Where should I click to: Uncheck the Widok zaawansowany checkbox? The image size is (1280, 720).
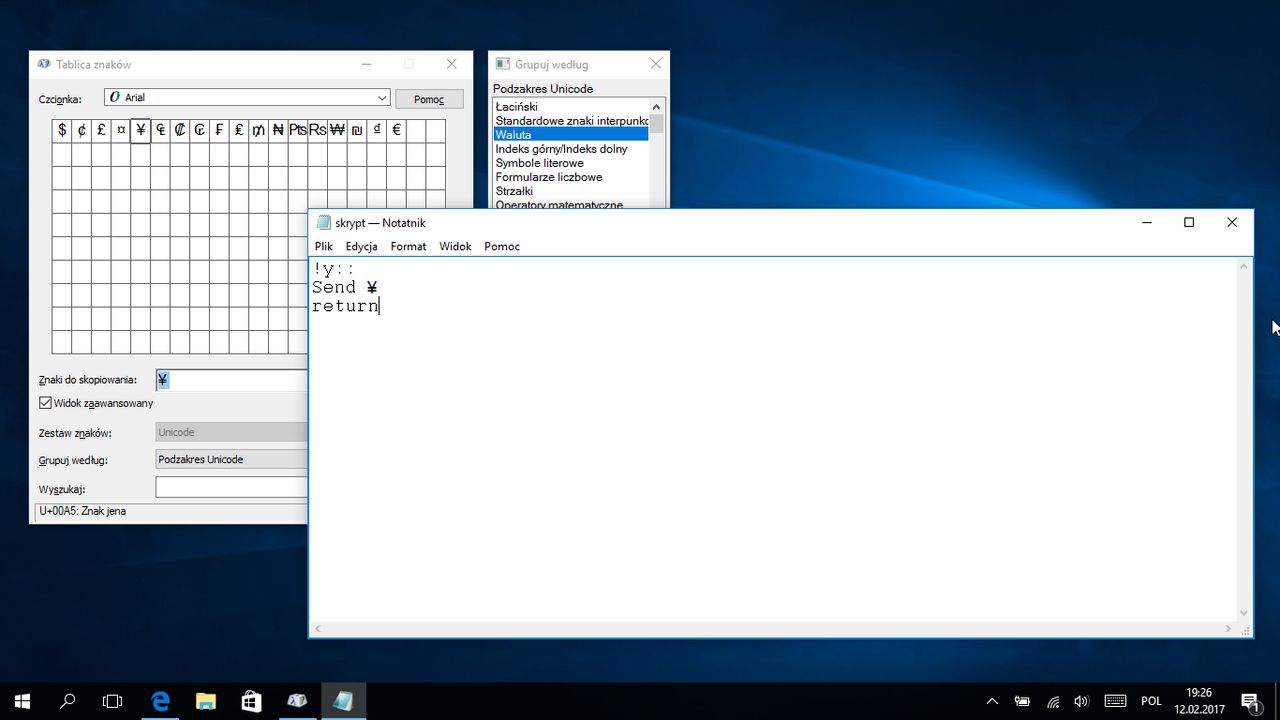click(x=46, y=403)
